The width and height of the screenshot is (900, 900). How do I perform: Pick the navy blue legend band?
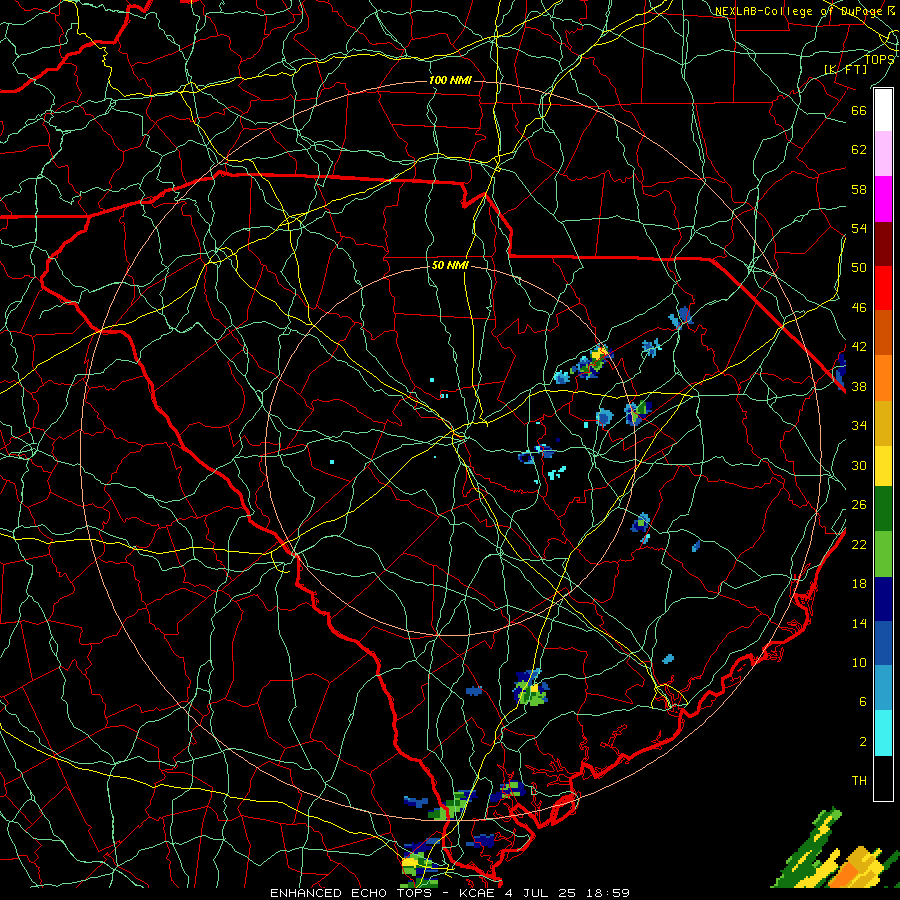(x=883, y=599)
